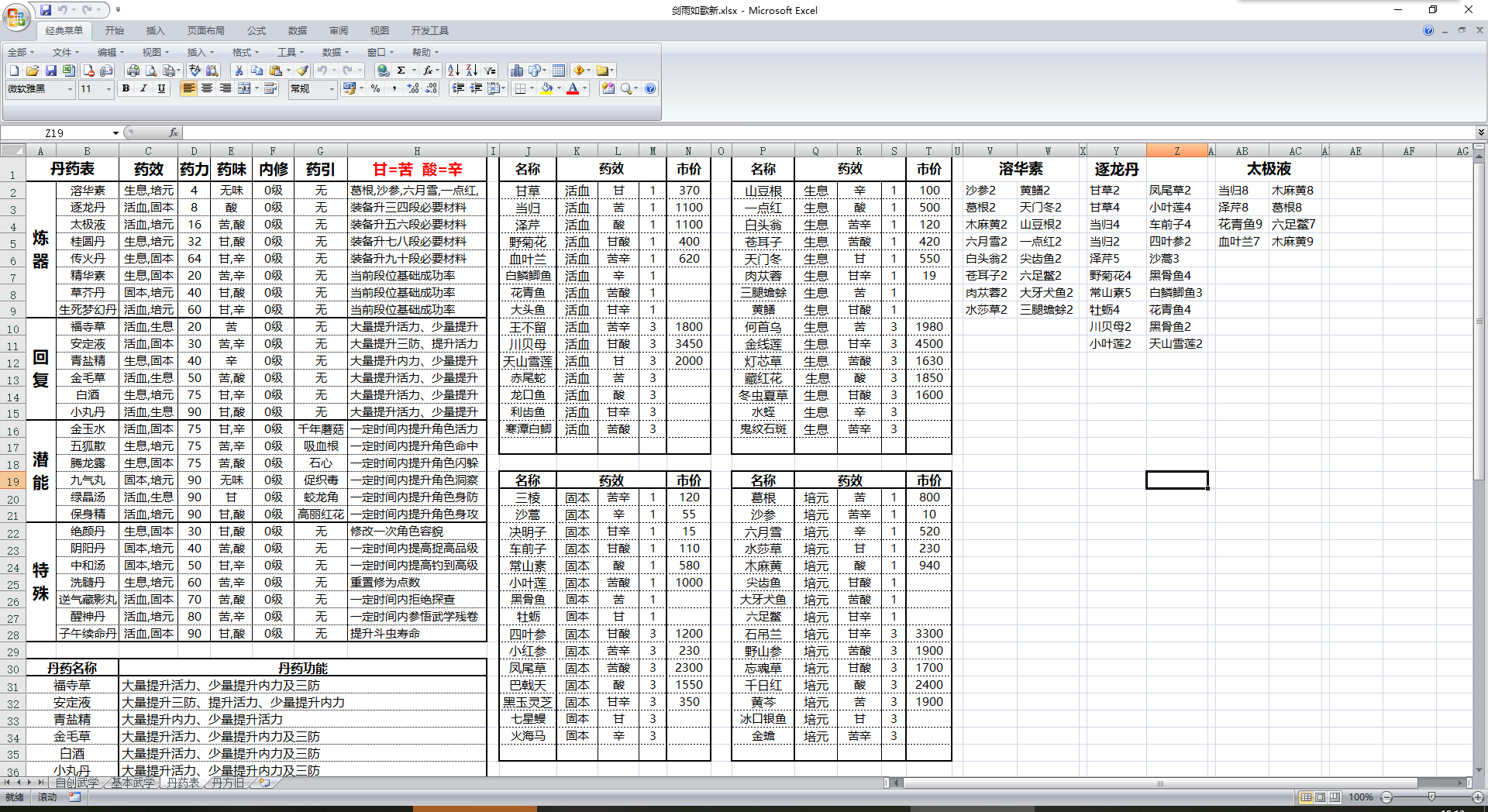Toggle Underline formatting

point(161,89)
